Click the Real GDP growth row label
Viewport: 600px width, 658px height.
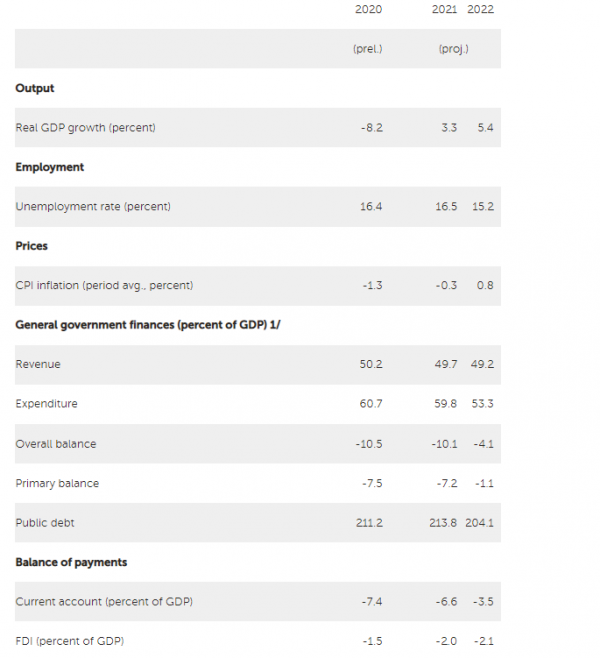tap(86, 128)
